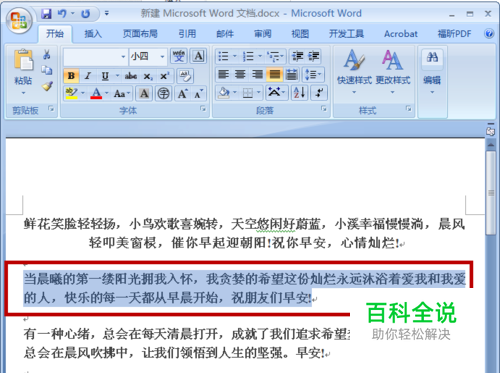This screenshot has height=373, width=500.
Task: Open line spacing options
Action: click(313, 74)
